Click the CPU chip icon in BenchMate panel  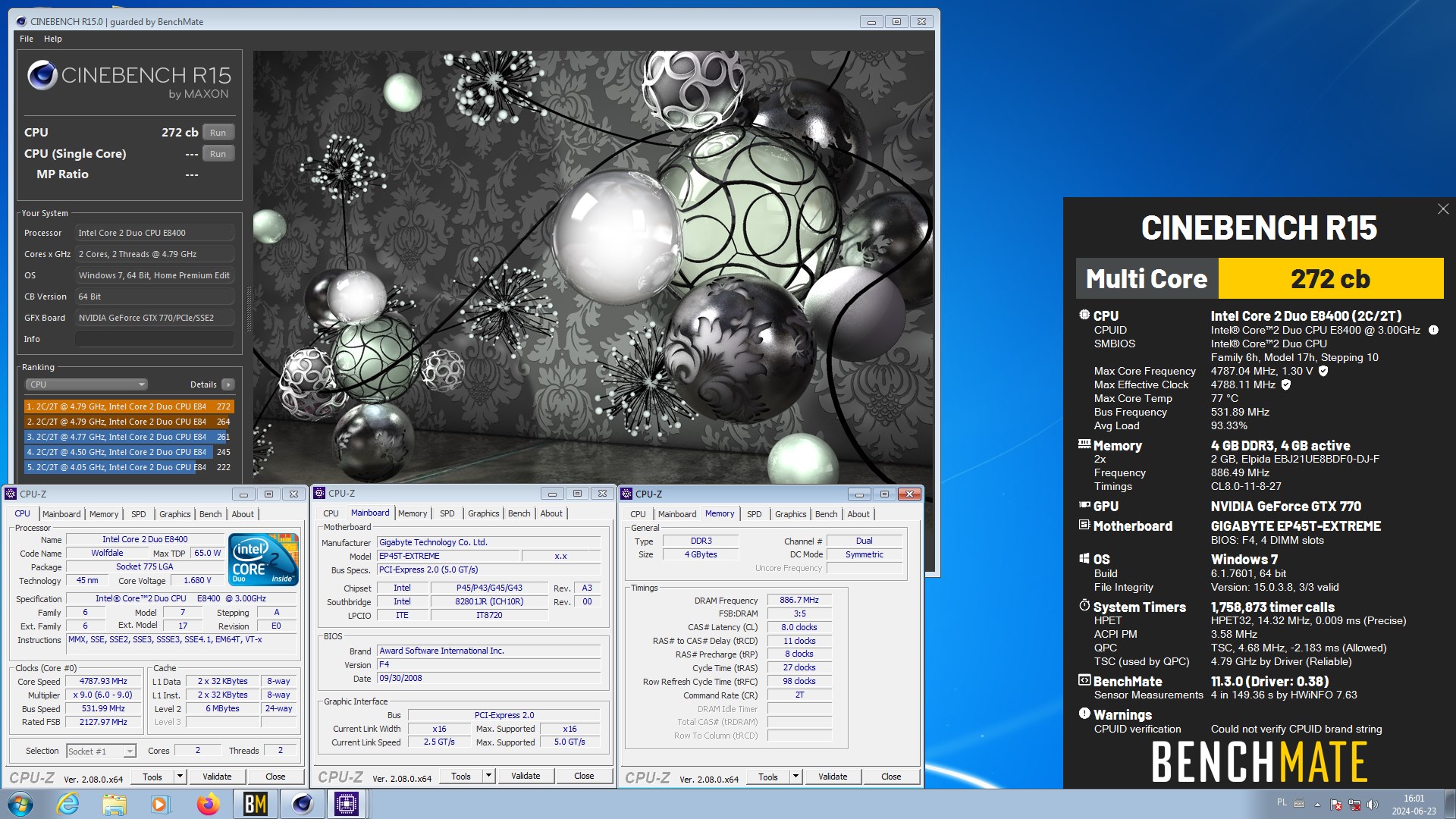1084,315
